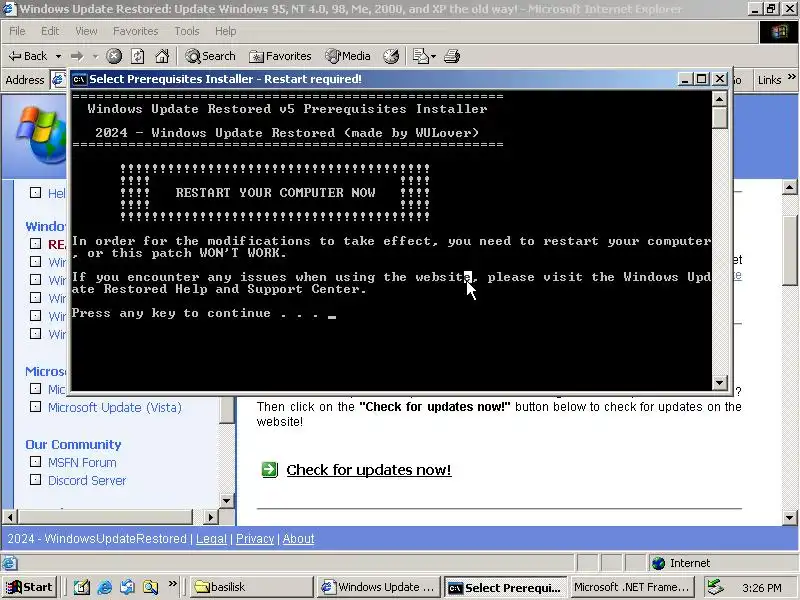The image size is (800, 600).
Task: Click sidebar horizontal scrollbar right arrow
Action: click(x=210, y=517)
